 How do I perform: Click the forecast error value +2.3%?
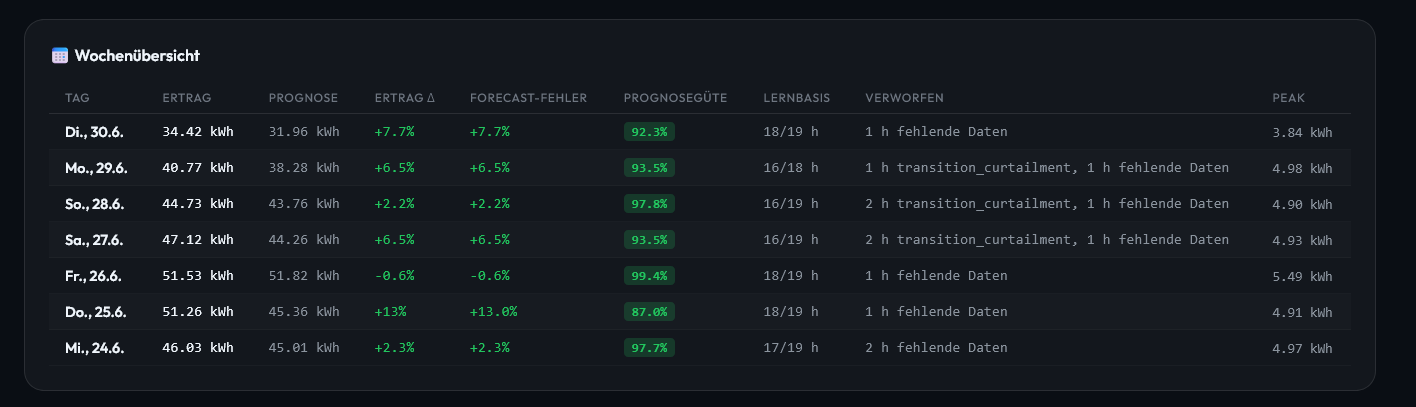490,348
